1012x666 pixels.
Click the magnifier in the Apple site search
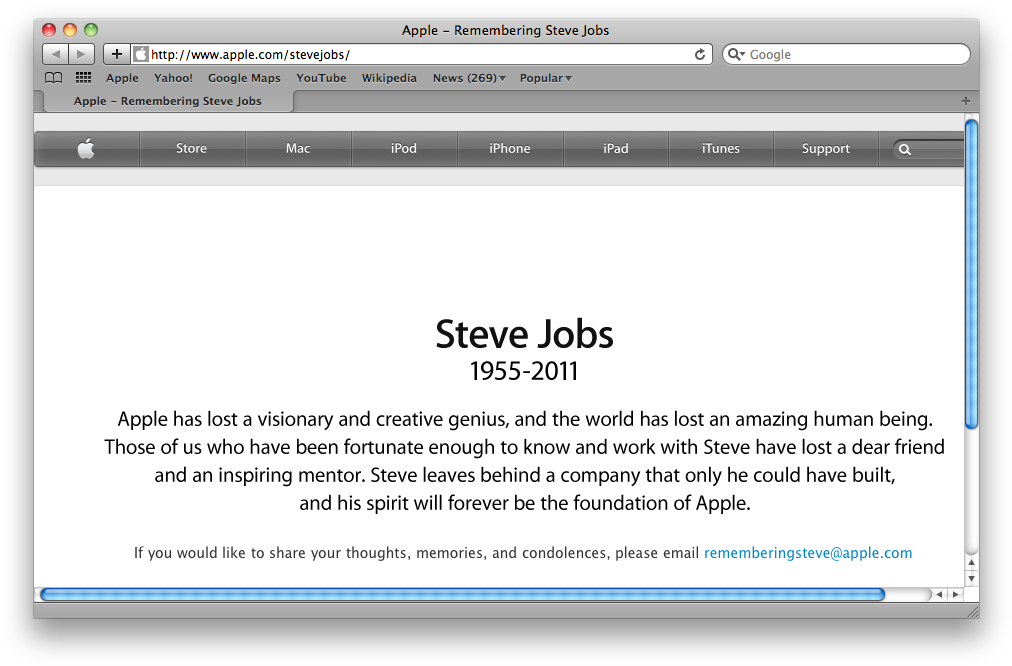(x=905, y=150)
